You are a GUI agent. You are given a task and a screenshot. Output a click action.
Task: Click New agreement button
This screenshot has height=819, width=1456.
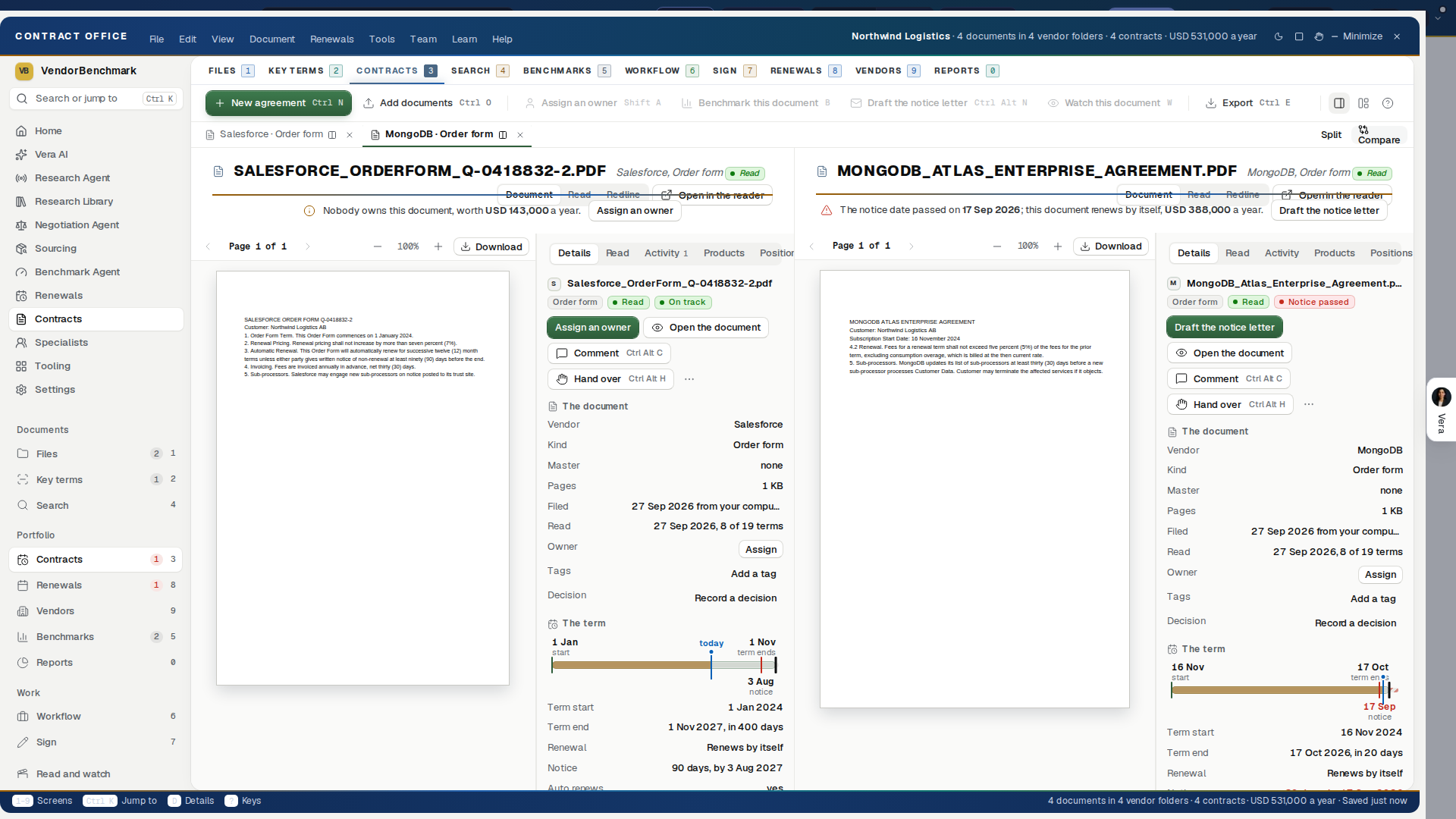[279, 103]
